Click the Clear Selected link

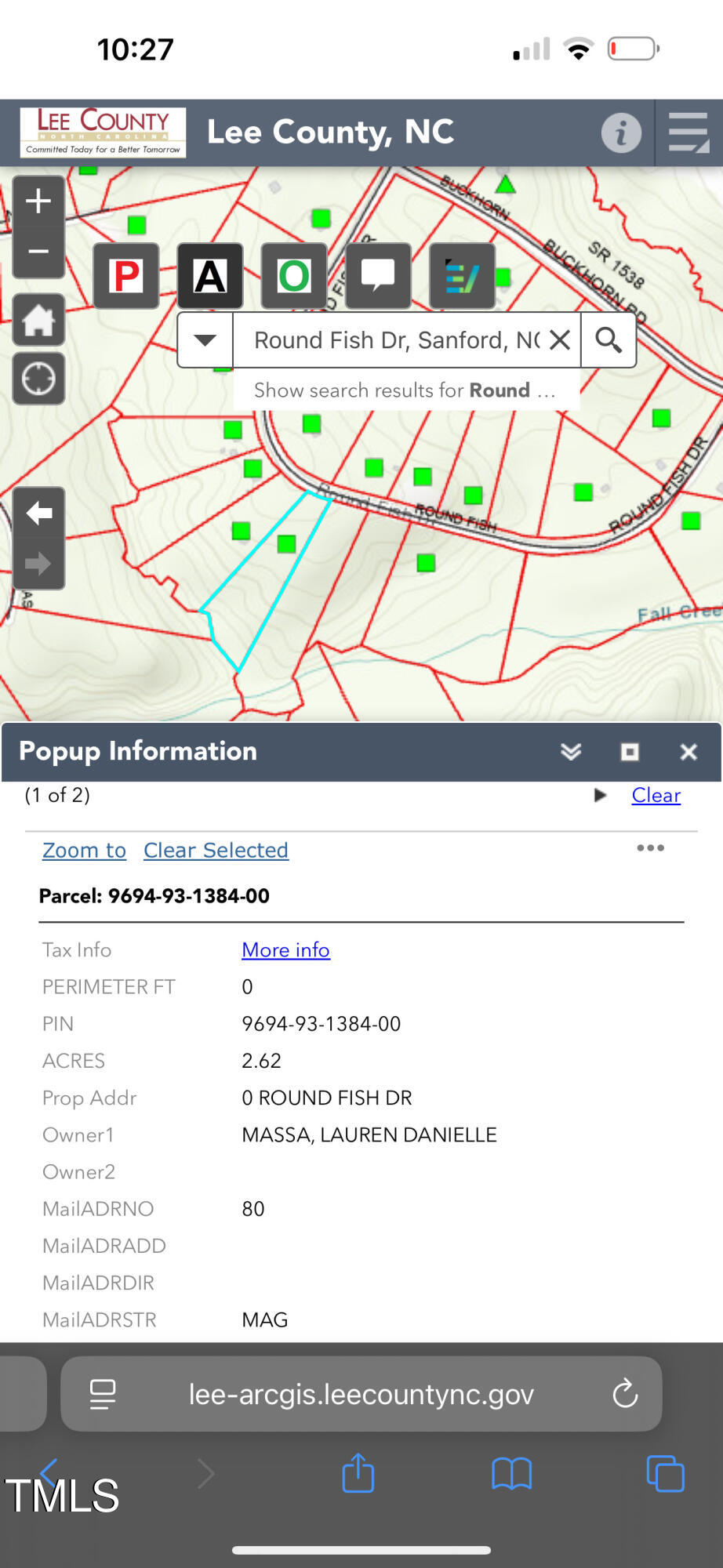click(216, 851)
